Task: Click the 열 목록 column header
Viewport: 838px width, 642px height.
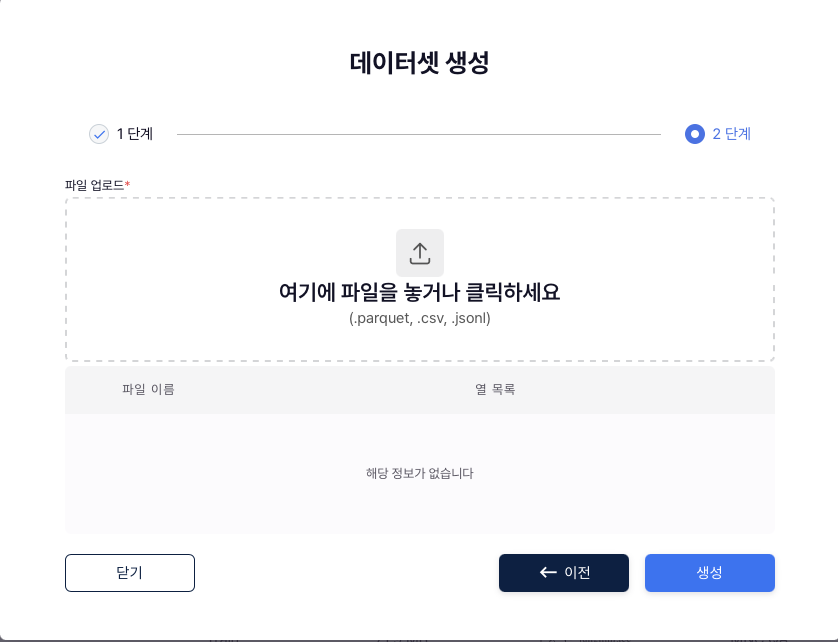Action: click(495, 389)
